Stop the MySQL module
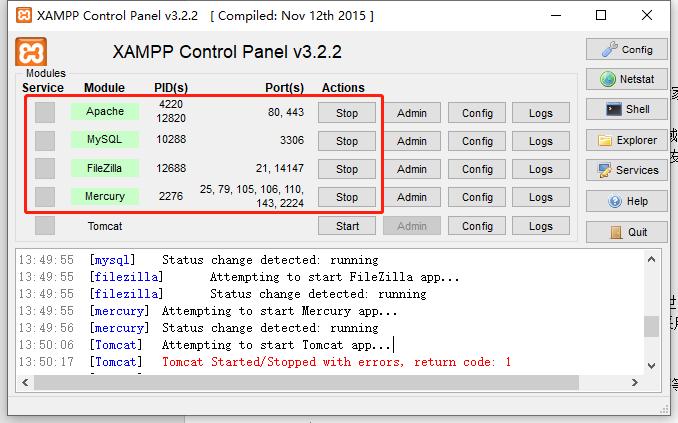The height and width of the screenshot is (423, 678). 347,141
